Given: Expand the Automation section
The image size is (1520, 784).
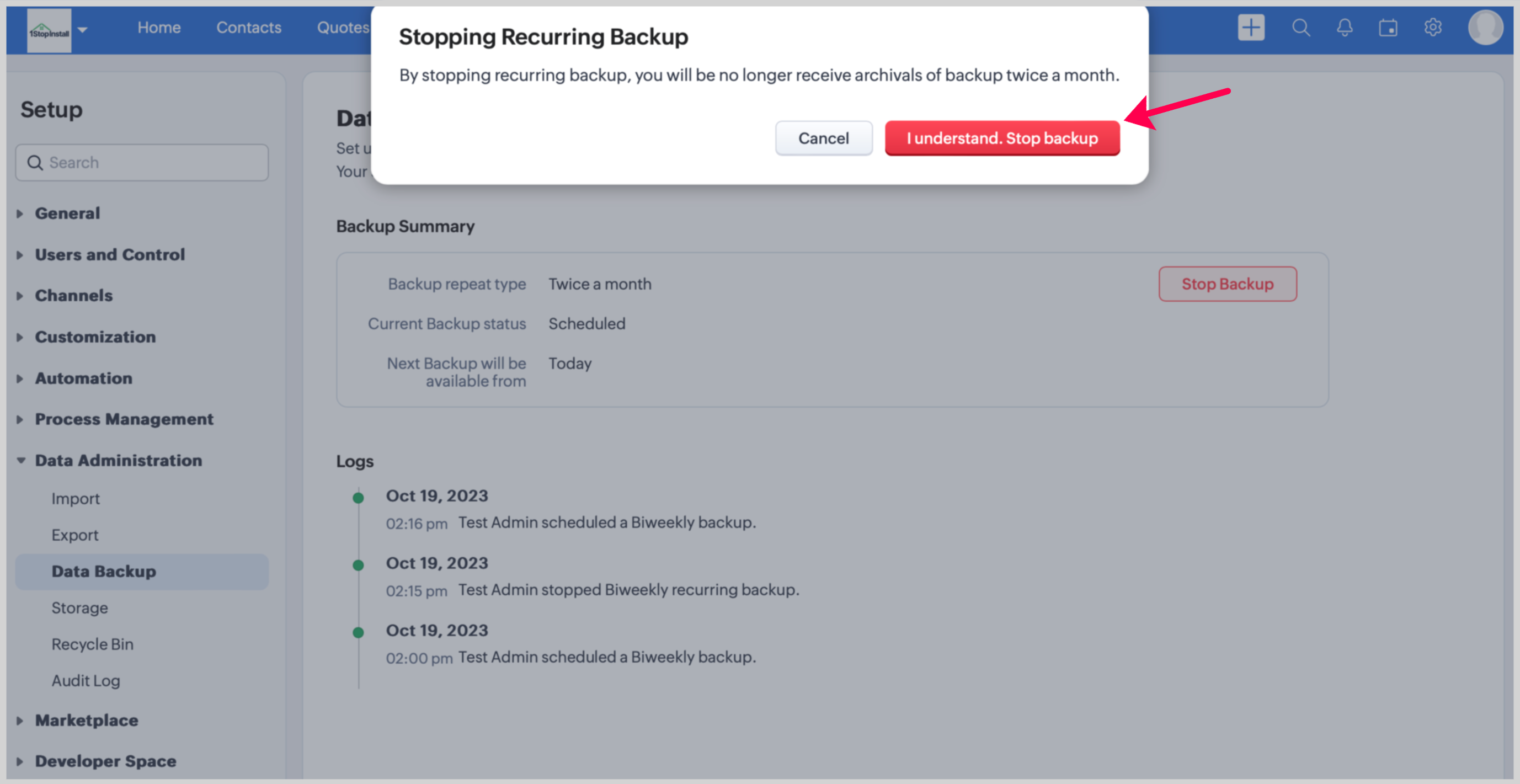Looking at the screenshot, I should coord(83,378).
